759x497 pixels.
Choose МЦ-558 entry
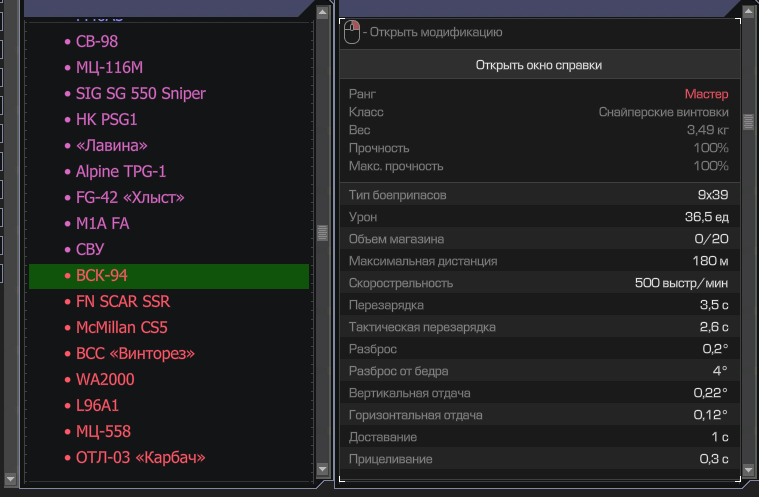click(104, 432)
